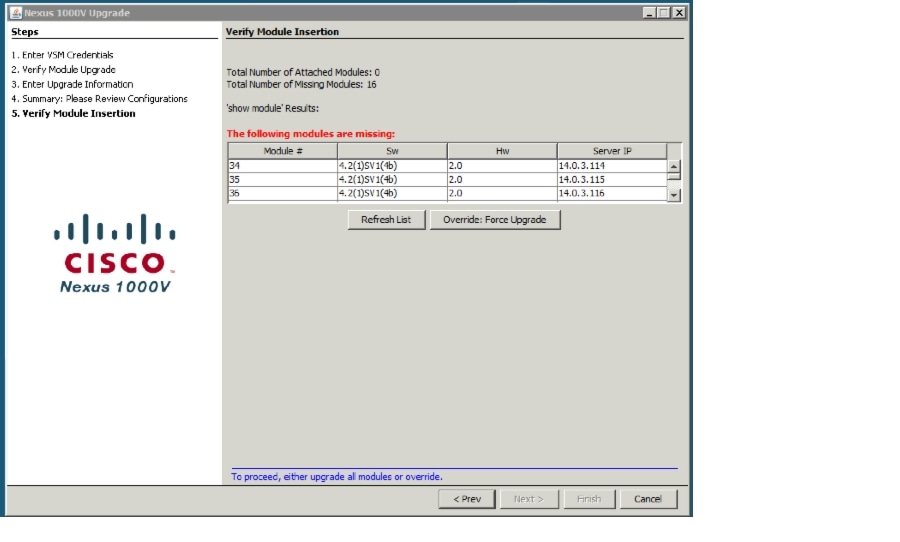Click the Cisco Nexus 1000V logo
900x542 pixels.
(x=115, y=253)
